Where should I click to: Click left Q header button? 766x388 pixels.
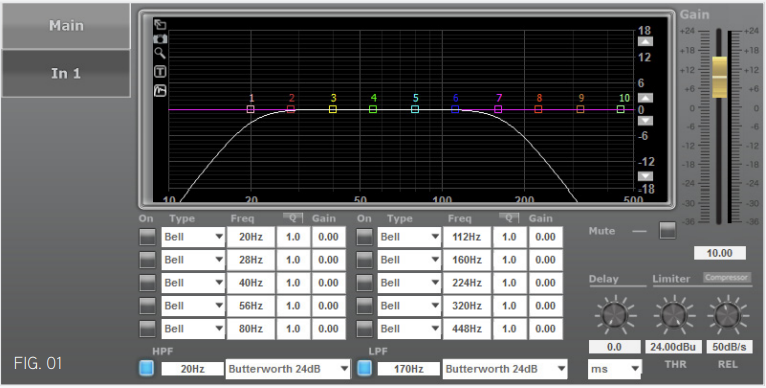[293, 218]
